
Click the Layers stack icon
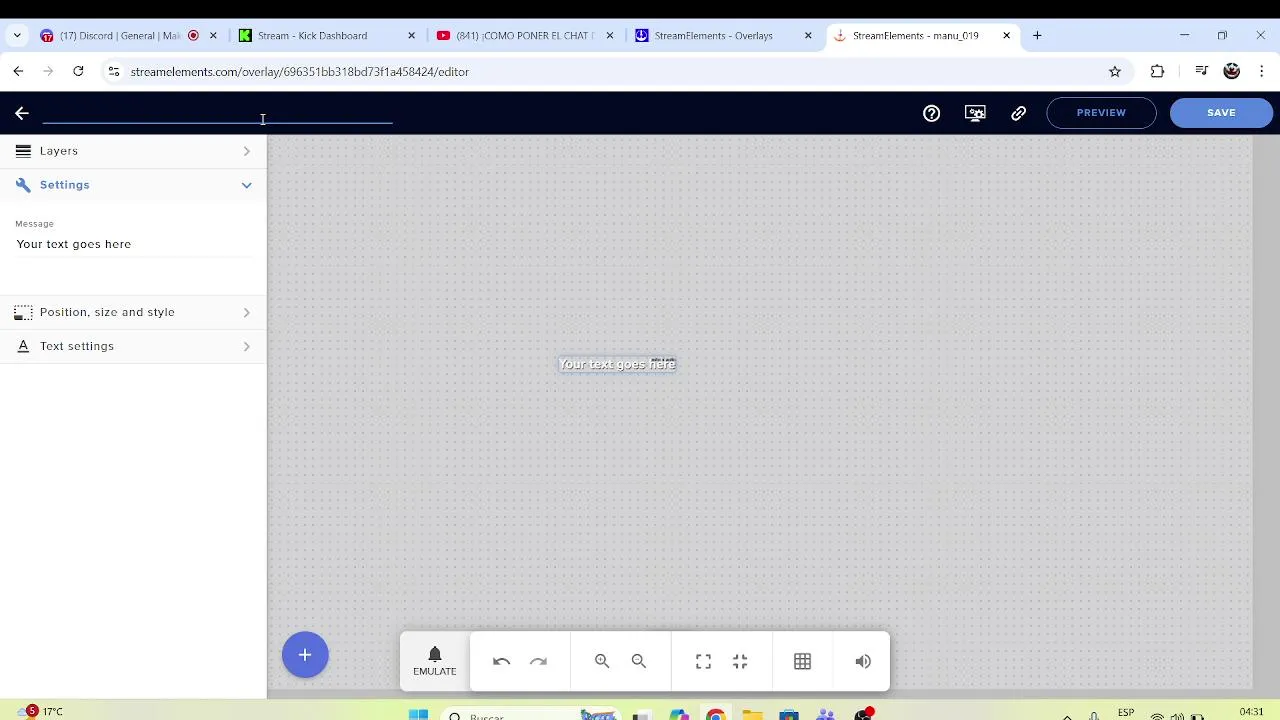pos(23,151)
